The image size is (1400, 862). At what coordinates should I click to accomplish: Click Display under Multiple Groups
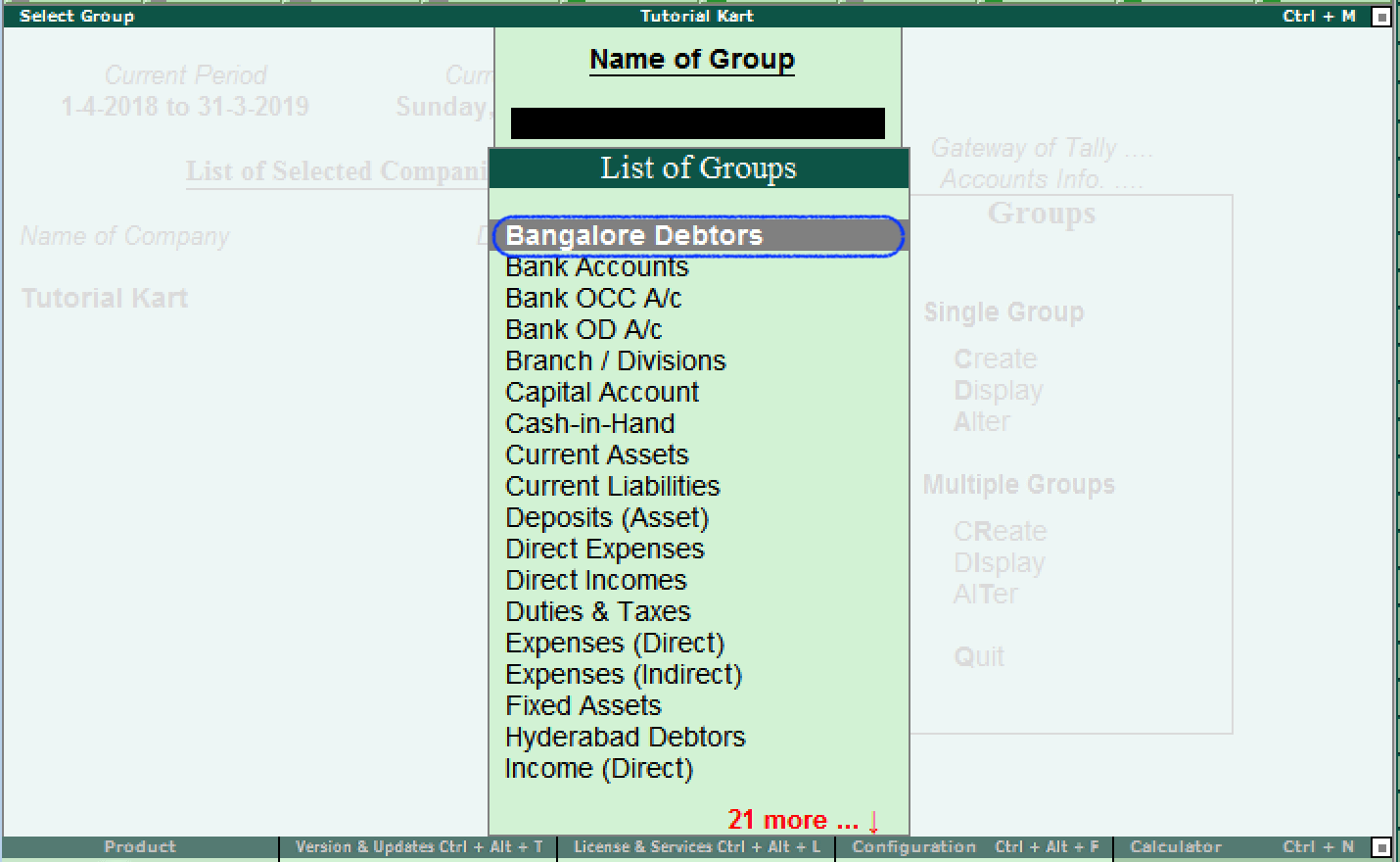coord(999,561)
